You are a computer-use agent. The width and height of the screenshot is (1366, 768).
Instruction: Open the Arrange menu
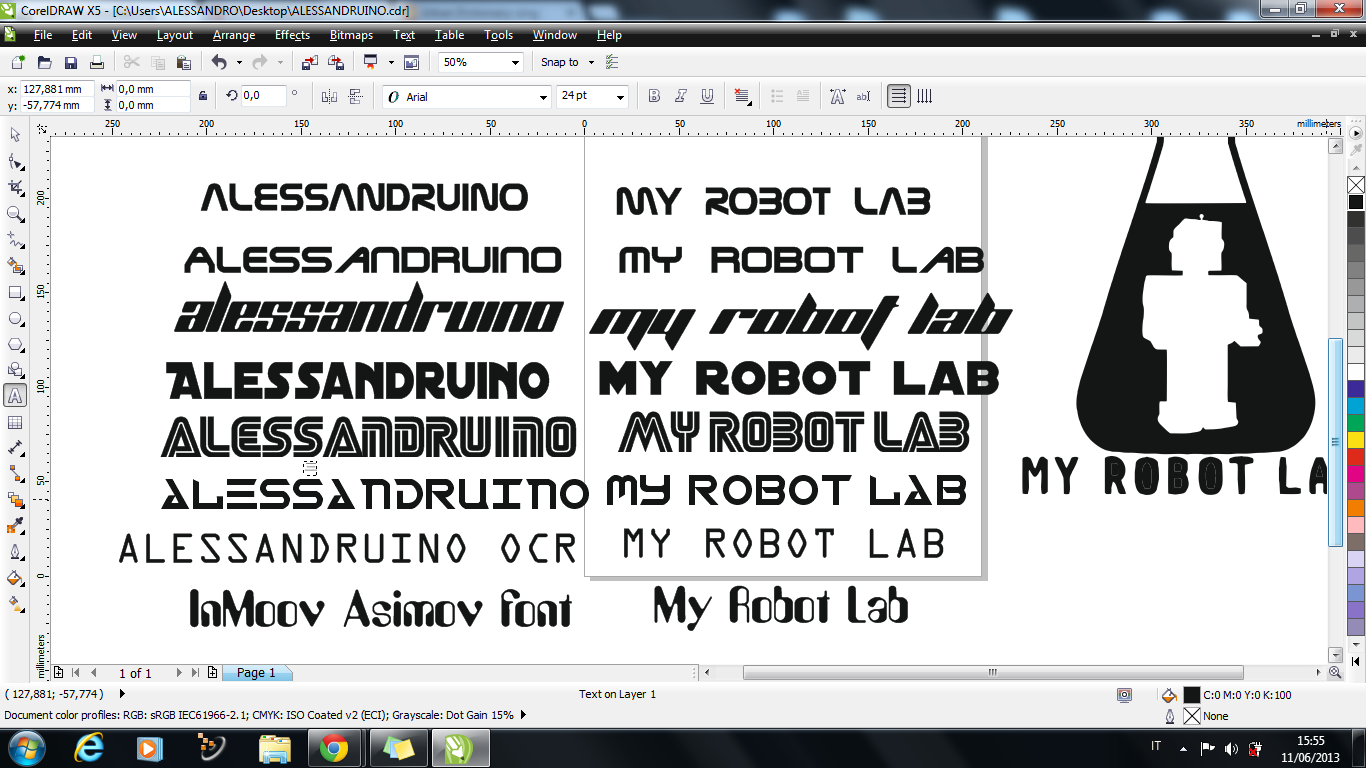[x=234, y=35]
